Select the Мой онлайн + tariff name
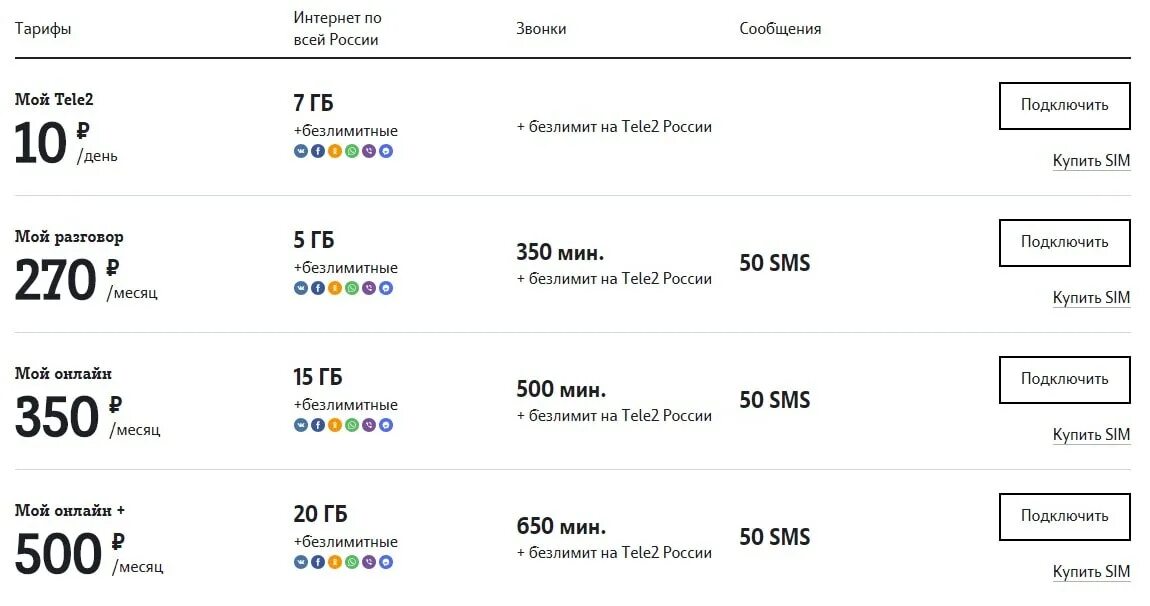The width and height of the screenshot is (1150, 606). [x=70, y=511]
